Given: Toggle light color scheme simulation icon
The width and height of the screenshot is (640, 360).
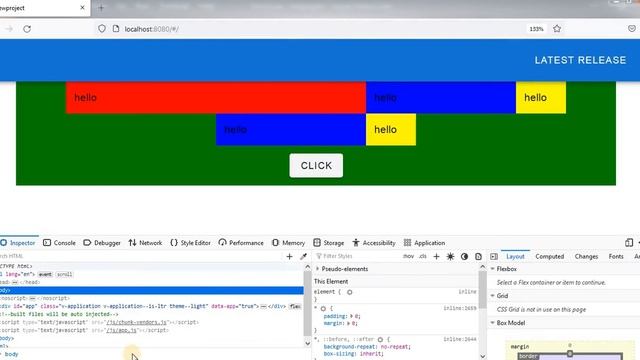Looking at the screenshot, I should tap(450, 256).
